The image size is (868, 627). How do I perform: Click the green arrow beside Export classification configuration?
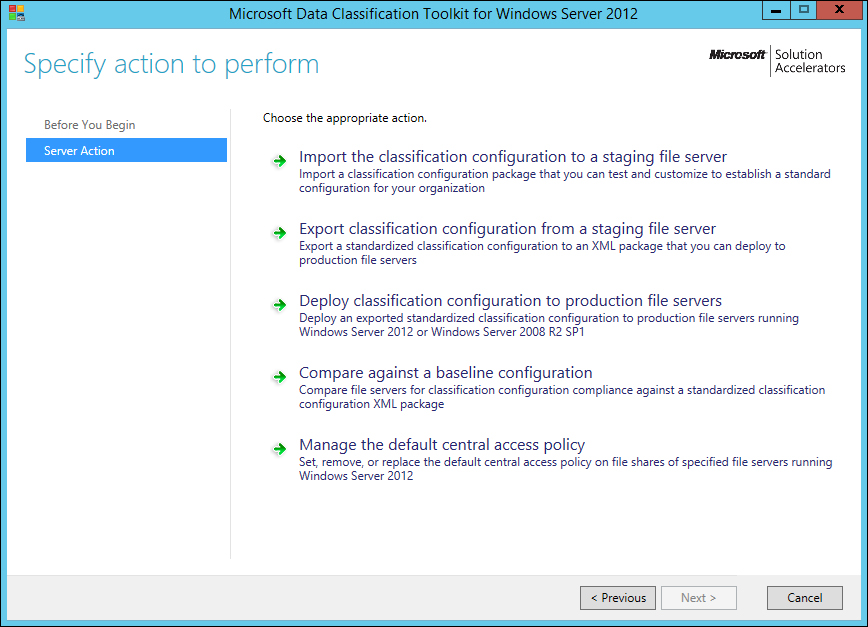[x=280, y=232]
